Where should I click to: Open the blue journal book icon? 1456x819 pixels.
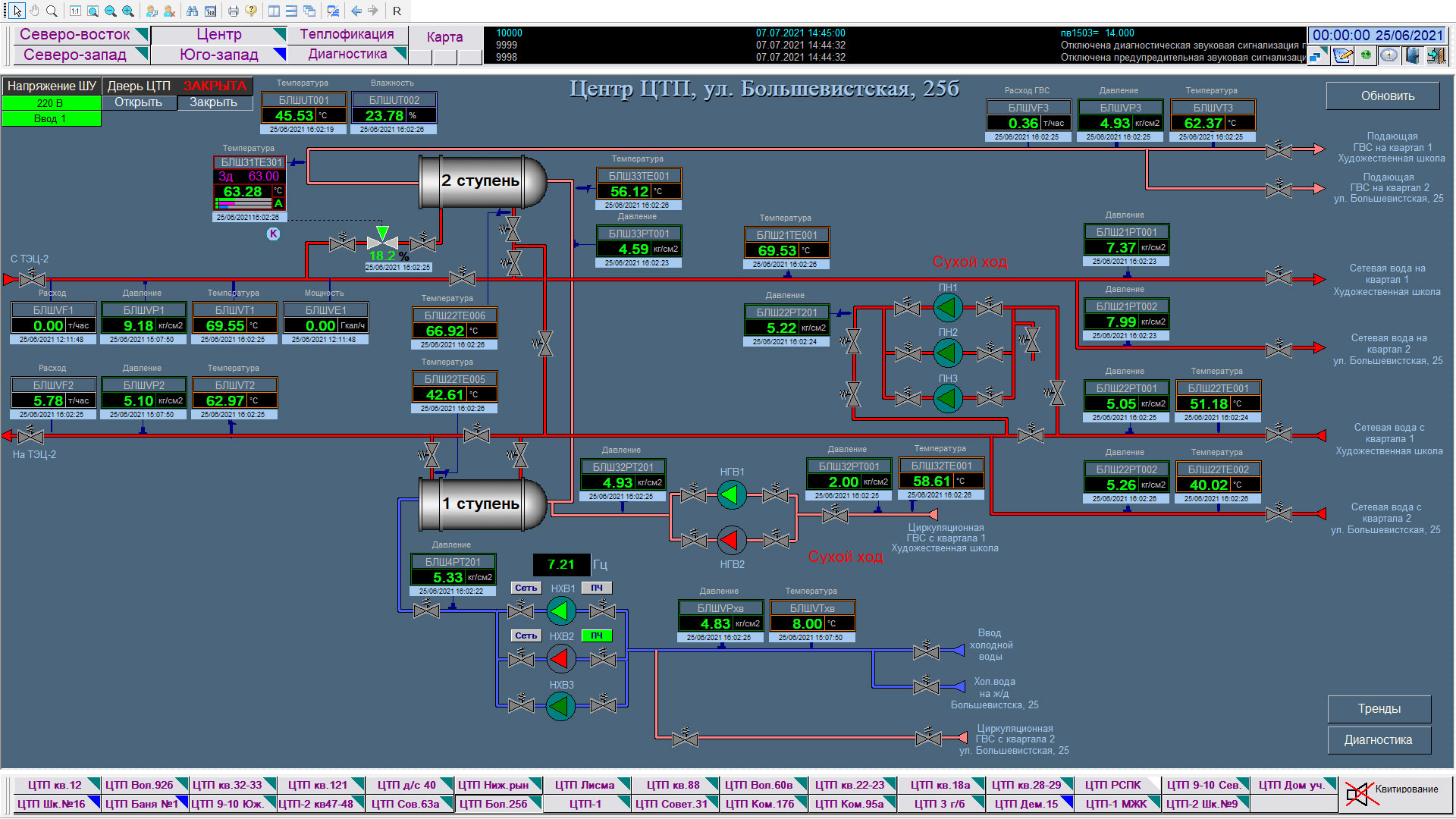(x=1412, y=55)
